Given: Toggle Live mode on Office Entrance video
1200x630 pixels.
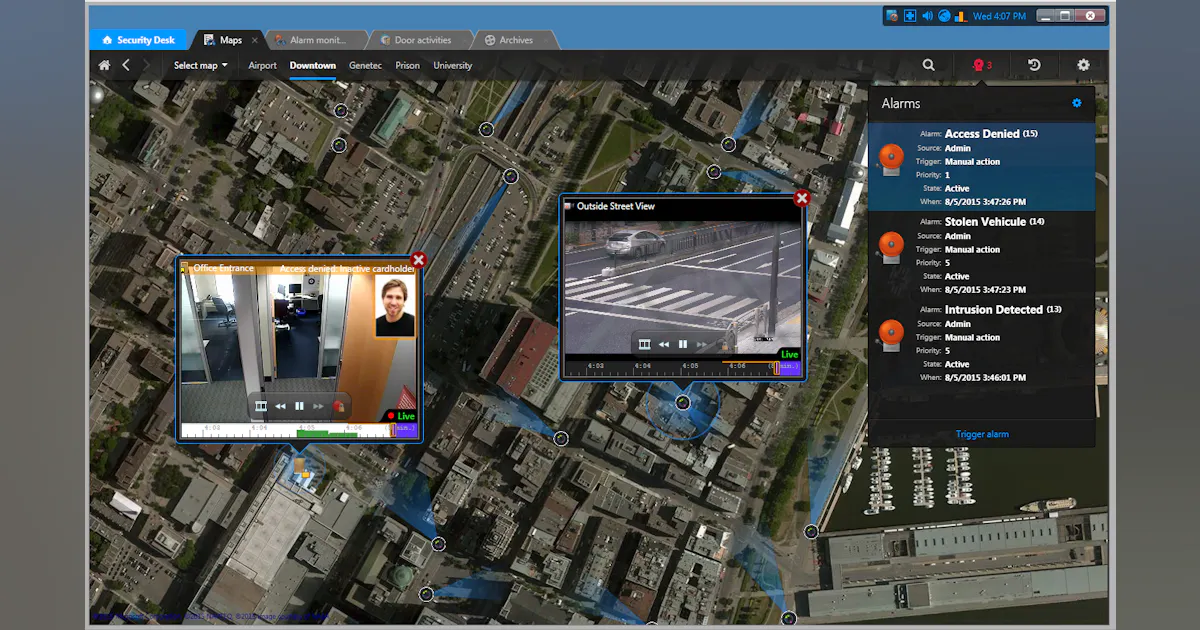Looking at the screenshot, I should tap(400, 416).
